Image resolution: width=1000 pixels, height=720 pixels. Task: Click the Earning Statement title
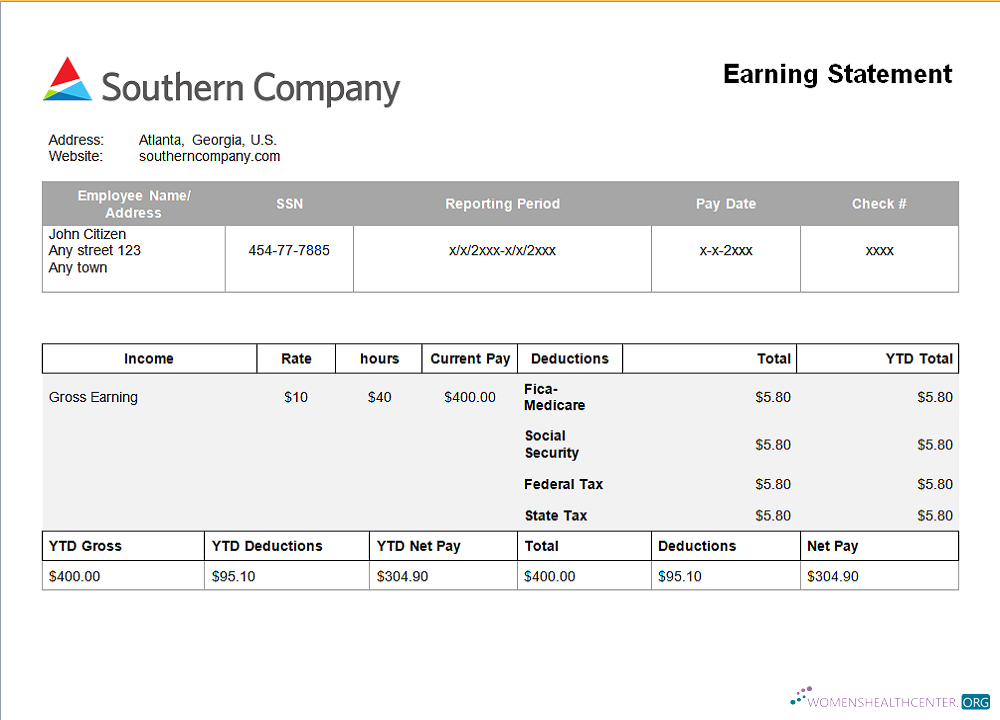coord(837,74)
